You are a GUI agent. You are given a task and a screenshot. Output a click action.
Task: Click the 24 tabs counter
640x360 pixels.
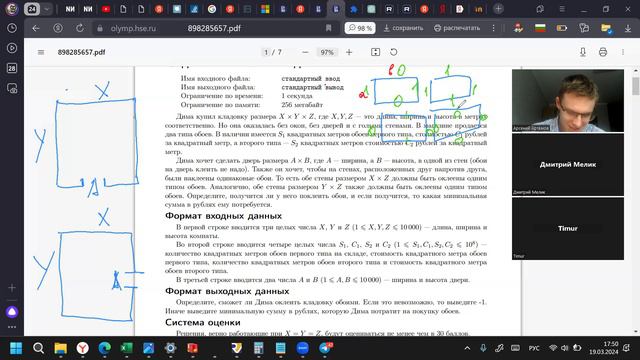tap(32, 9)
